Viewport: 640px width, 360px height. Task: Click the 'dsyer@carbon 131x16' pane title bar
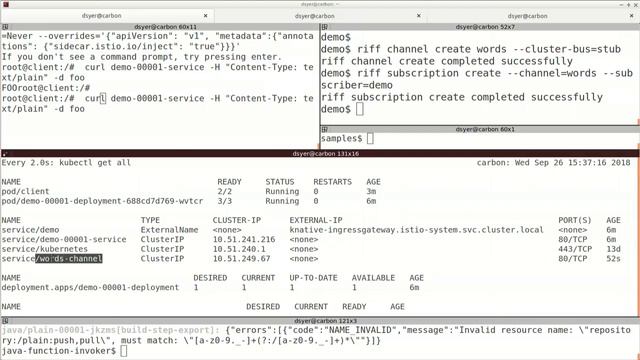pyautogui.click(x=320, y=154)
